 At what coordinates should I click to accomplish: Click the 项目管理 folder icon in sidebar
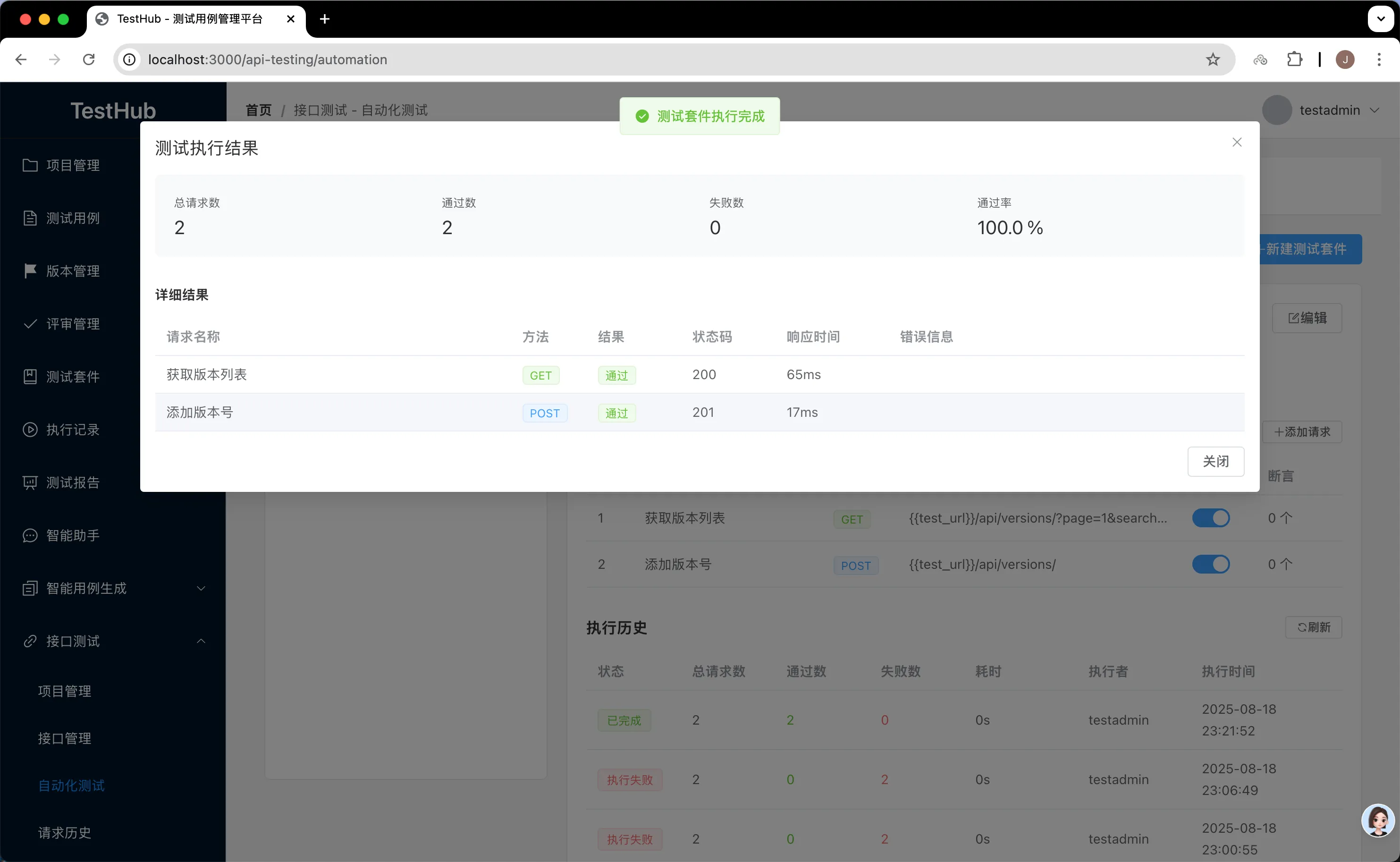click(x=30, y=165)
